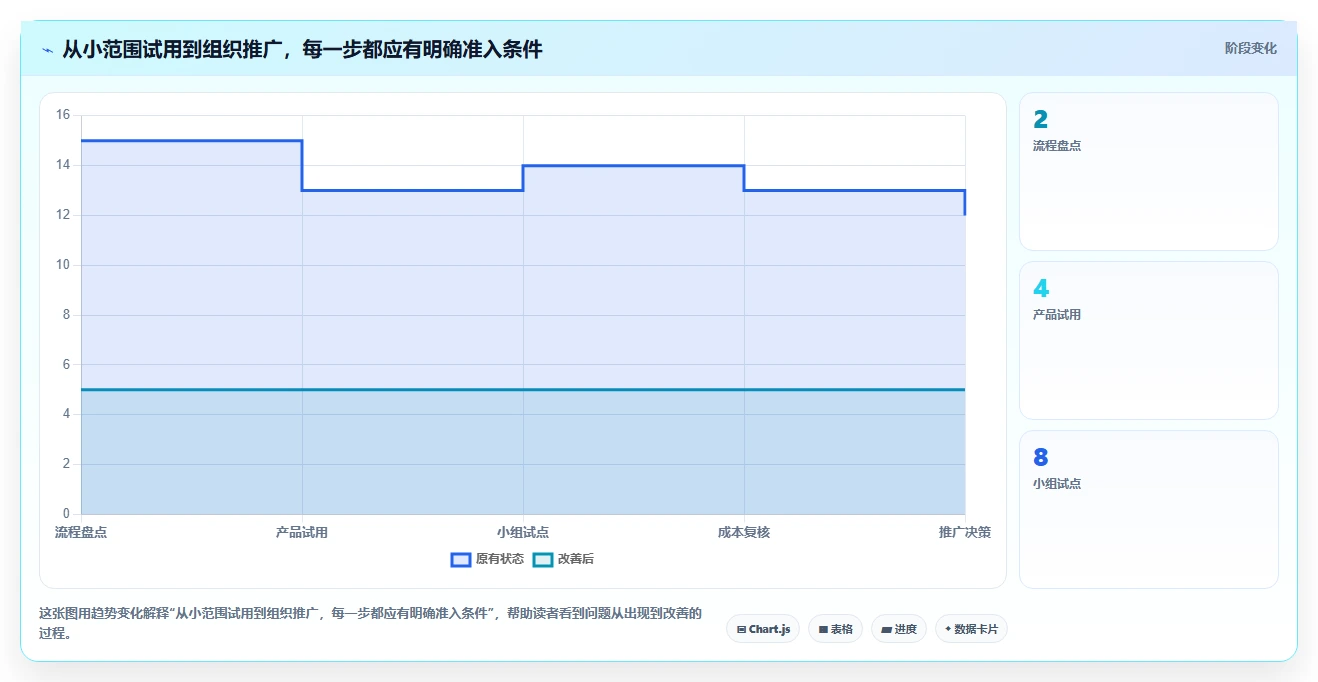This screenshot has height=682, width=1318.
Task: Click the y-axis value 2
Action: pyautogui.click(x=65, y=464)
